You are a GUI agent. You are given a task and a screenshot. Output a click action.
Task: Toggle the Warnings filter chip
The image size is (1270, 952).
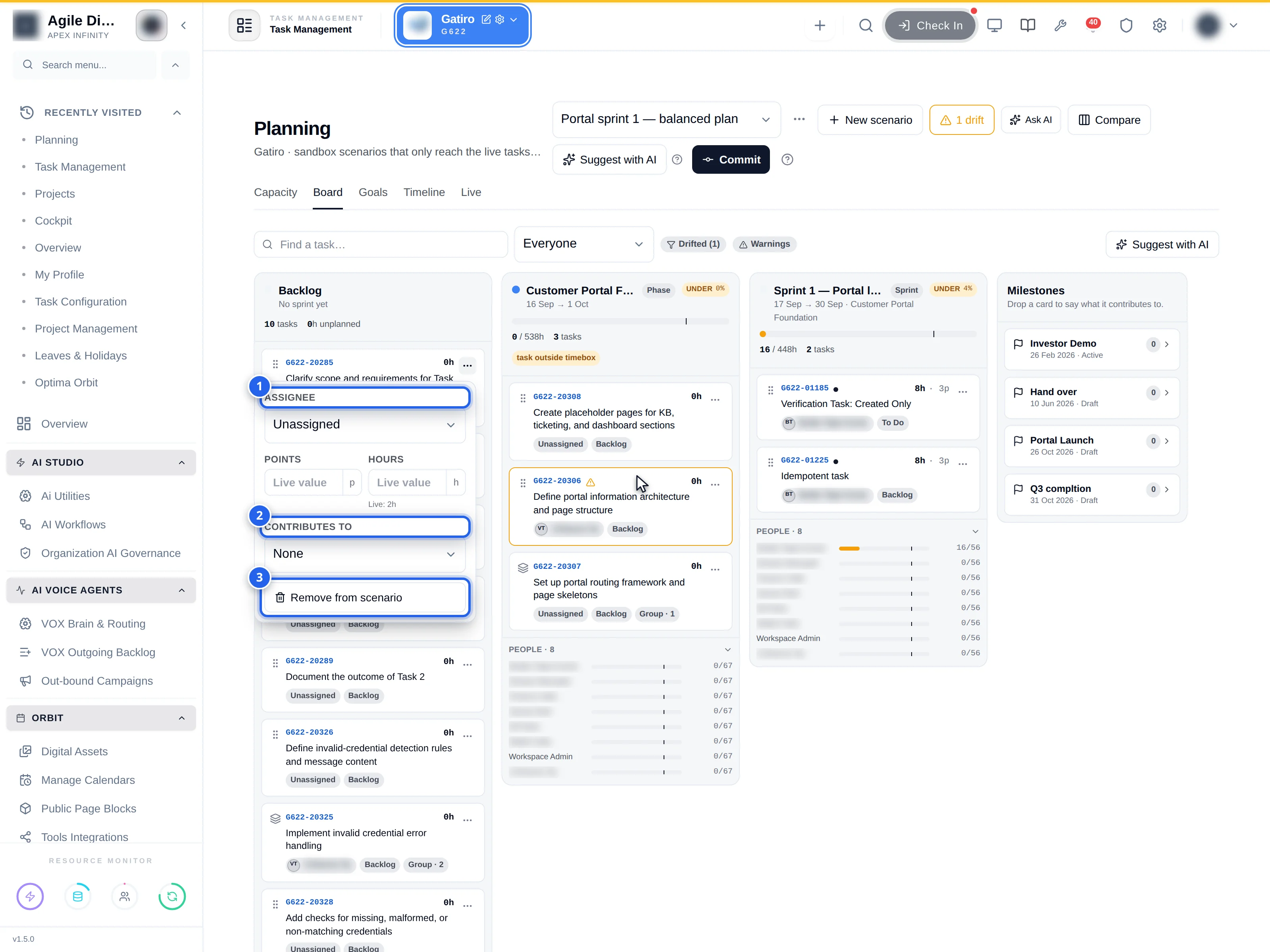pos(764,244)
